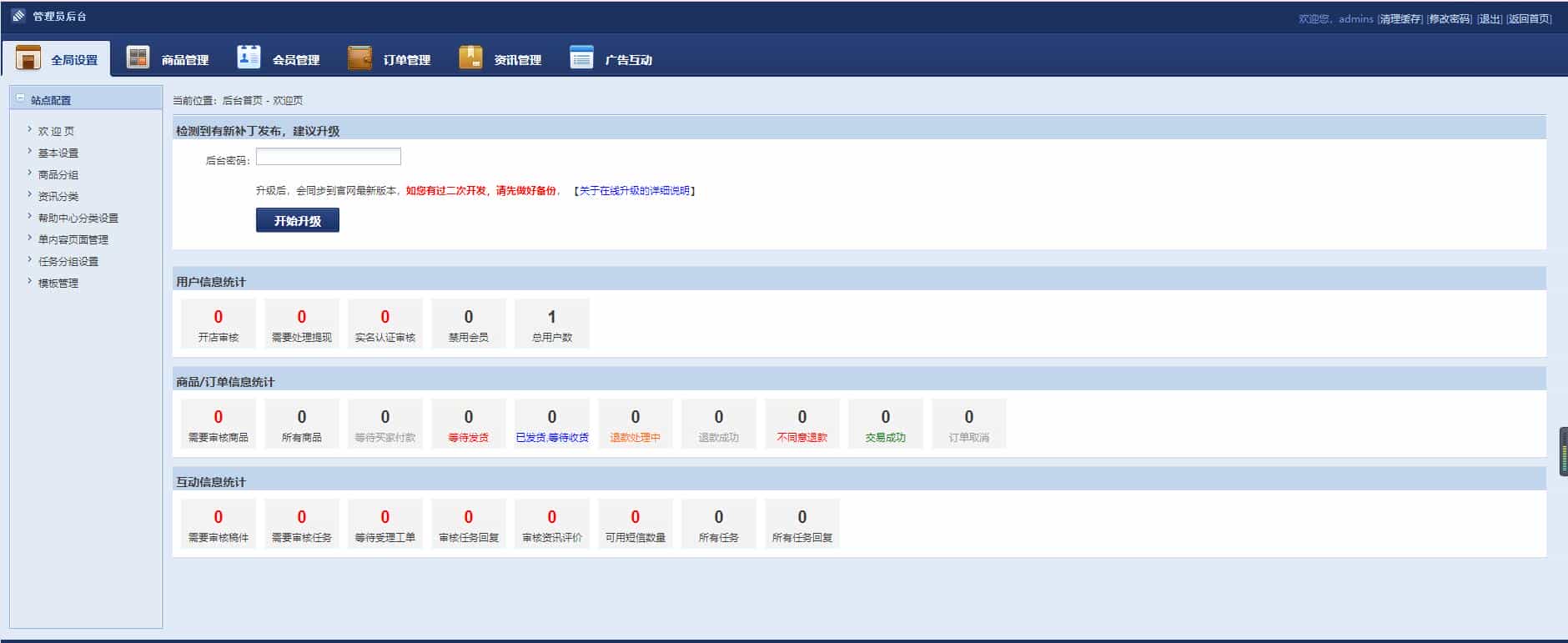
Task: Open 帮助中心分类设置 sidebar item
Action: point(78,218)
